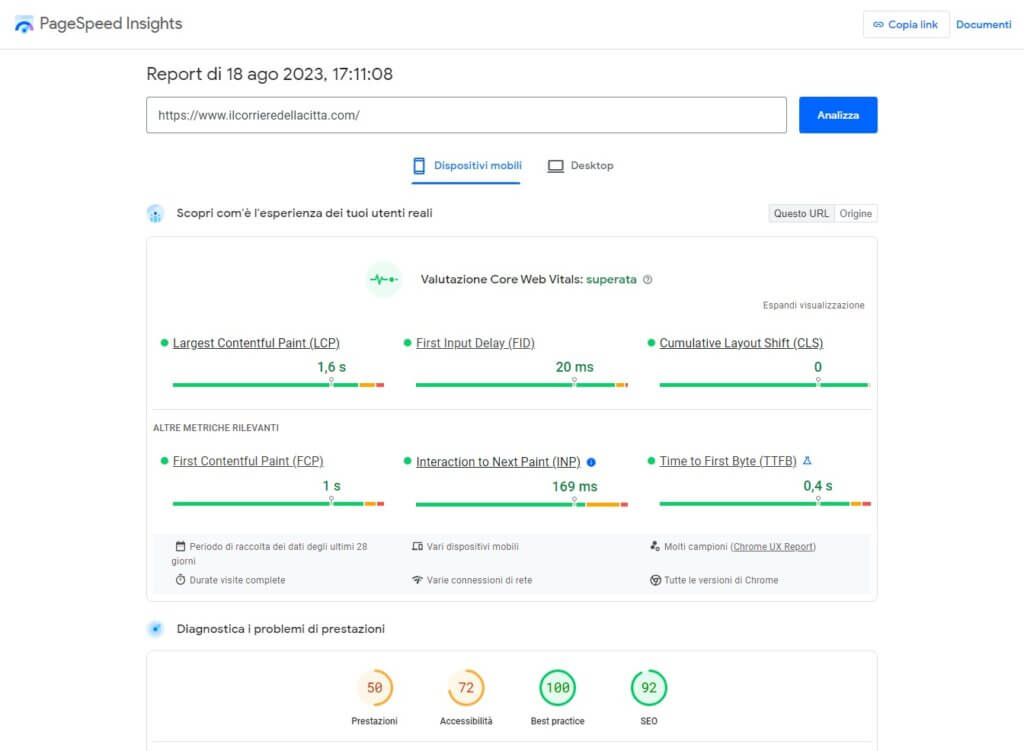Image resolution: width=1024 pixels, height=751 pixels.
Task: Click the info icon next to INP
Action: (x=591, y=462)
